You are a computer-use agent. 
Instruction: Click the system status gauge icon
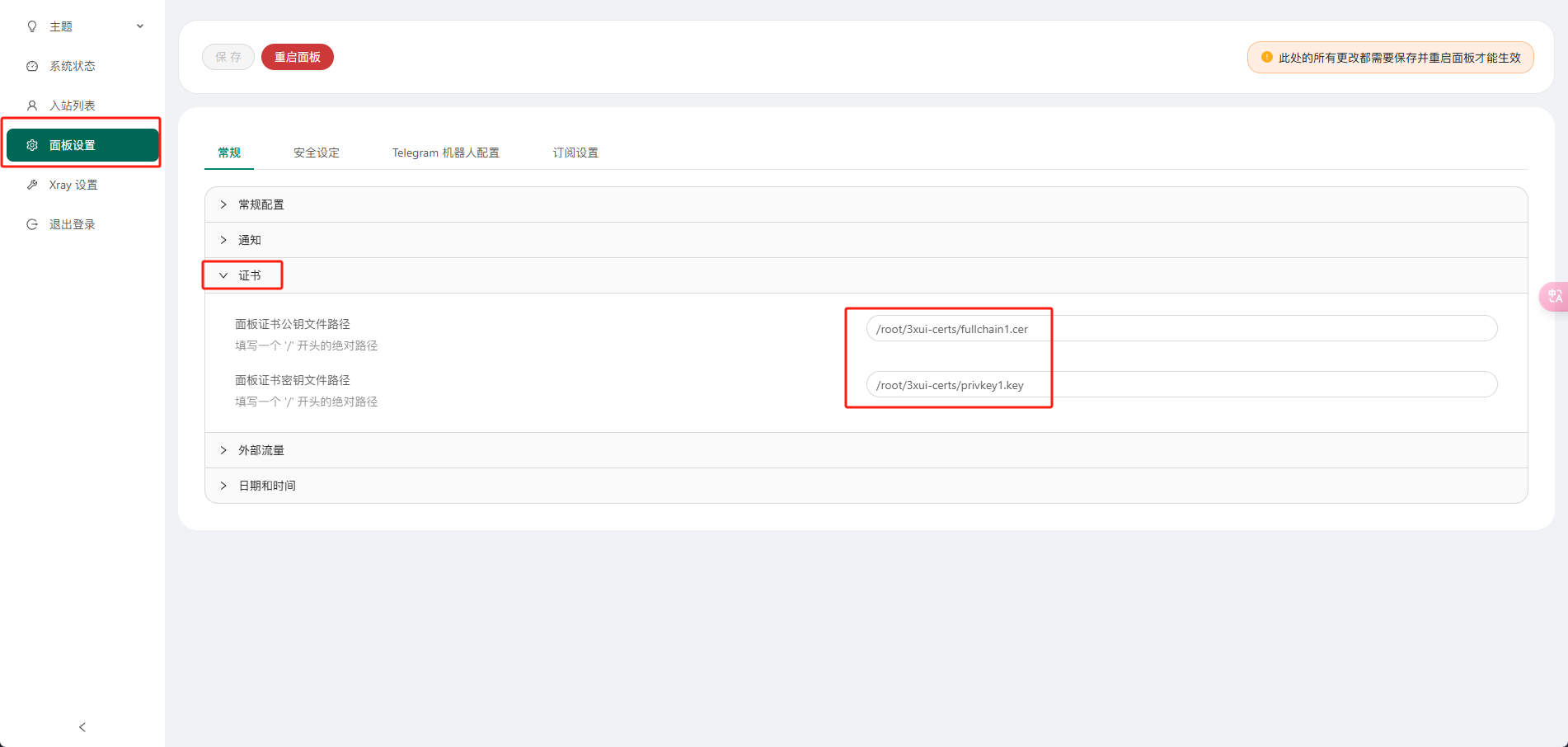click(x=32, y=66)
